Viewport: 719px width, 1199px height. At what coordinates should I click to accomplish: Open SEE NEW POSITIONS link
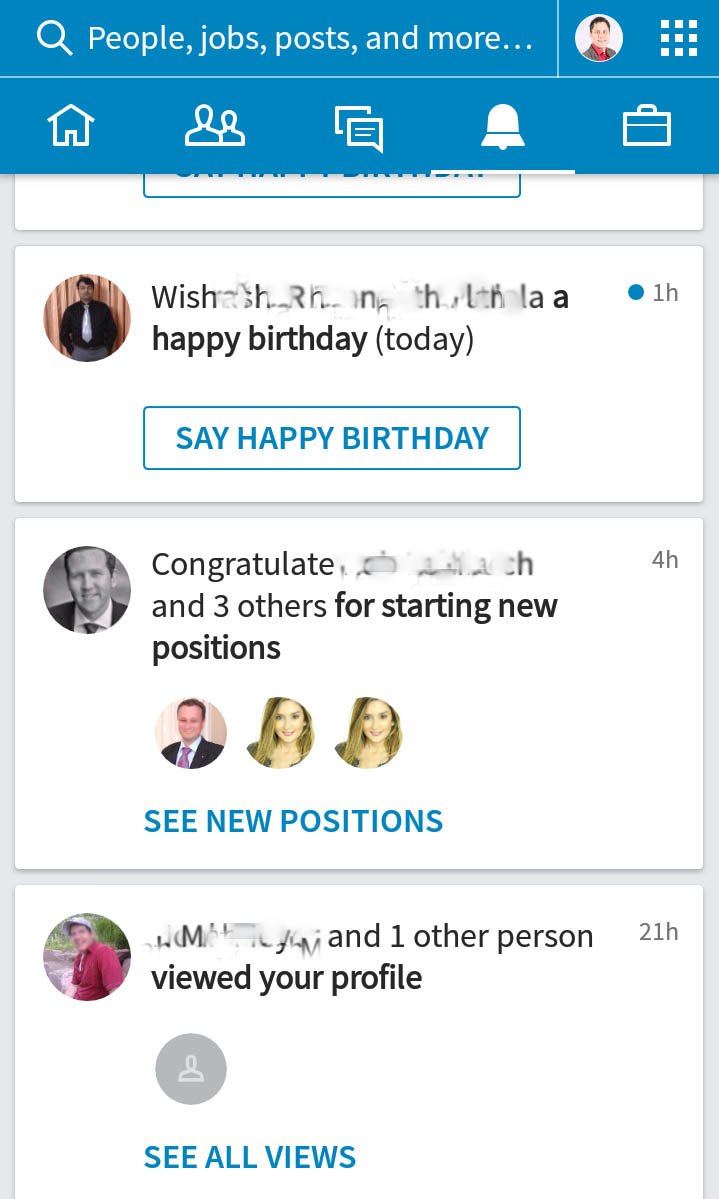(x=293, y=821)
